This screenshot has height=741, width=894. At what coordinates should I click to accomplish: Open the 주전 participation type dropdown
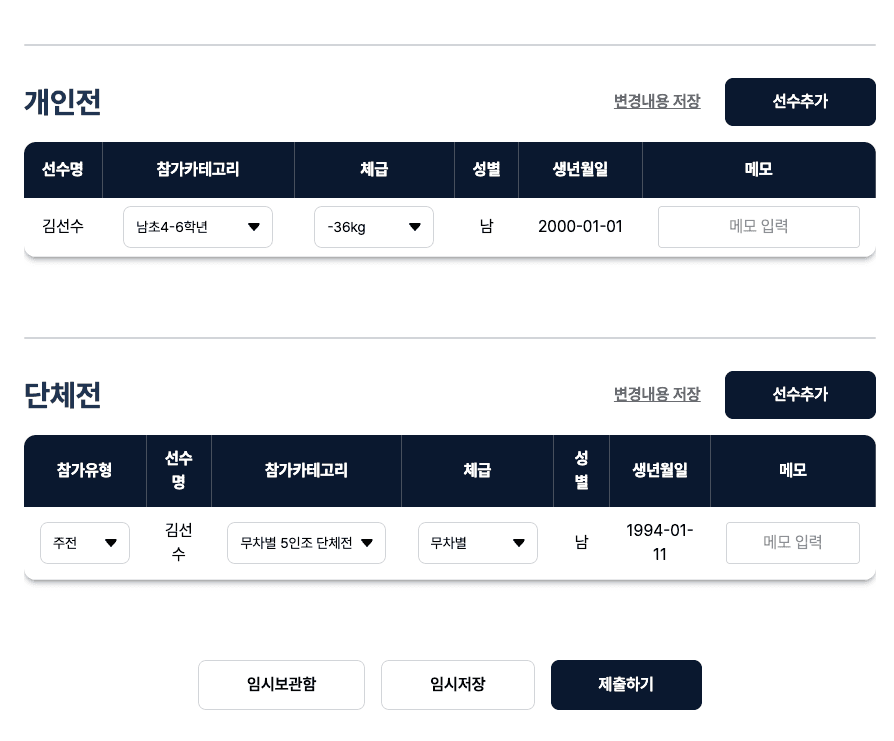(x=85, y=542)
